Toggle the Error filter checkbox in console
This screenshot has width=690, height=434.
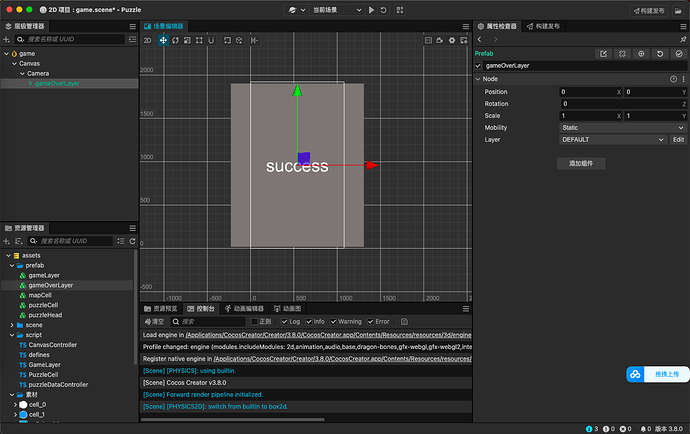click(x=370, y=321)
